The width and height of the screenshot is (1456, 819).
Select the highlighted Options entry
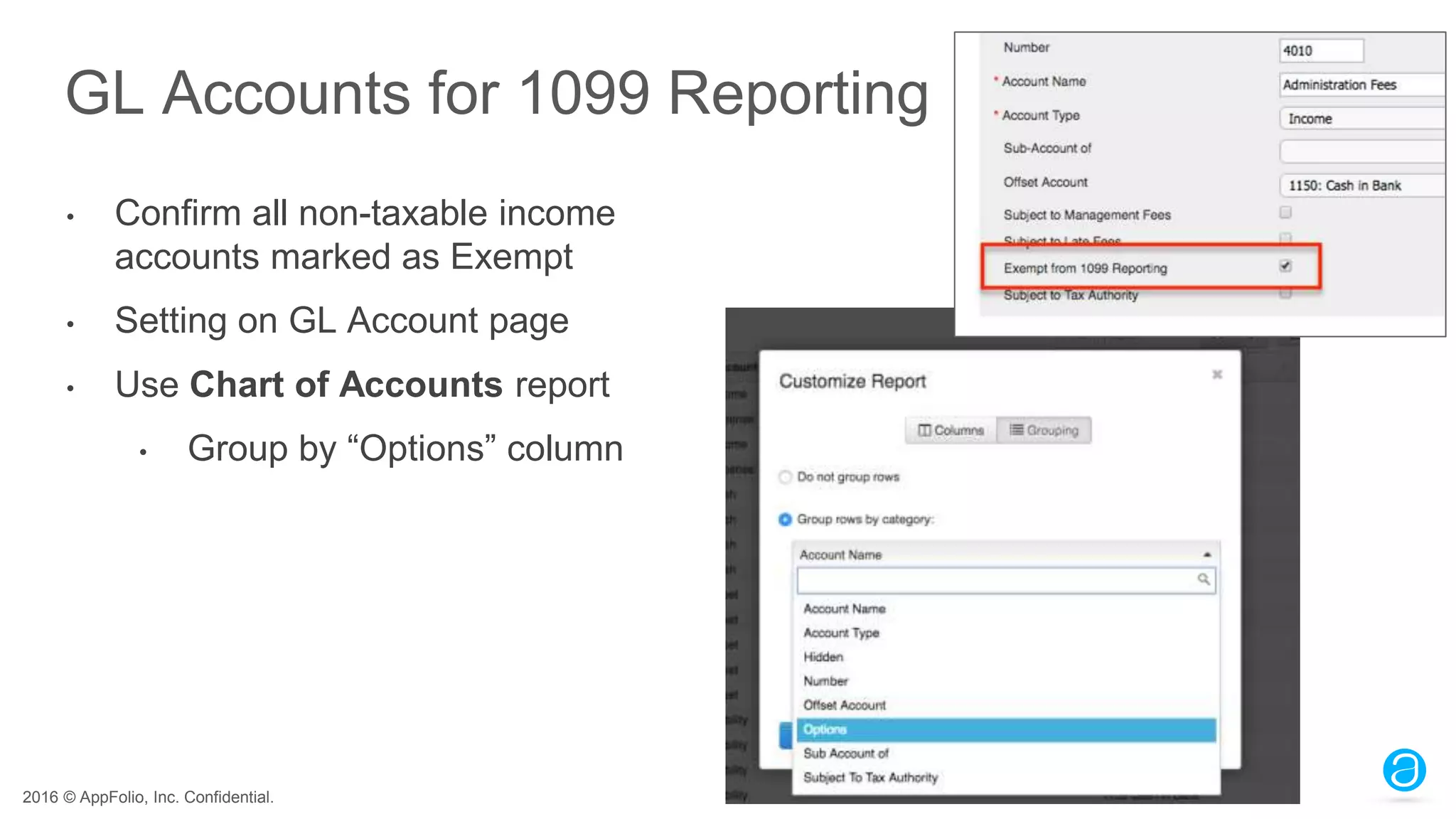coord(1006,729)
